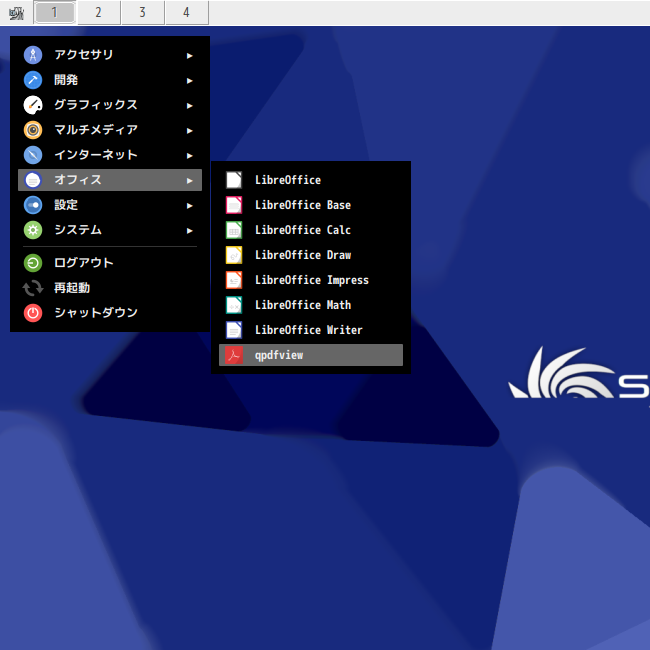The image size is (650, 650).
Task: Select the オフィス menu category
Action: click(x=110, y=180)
